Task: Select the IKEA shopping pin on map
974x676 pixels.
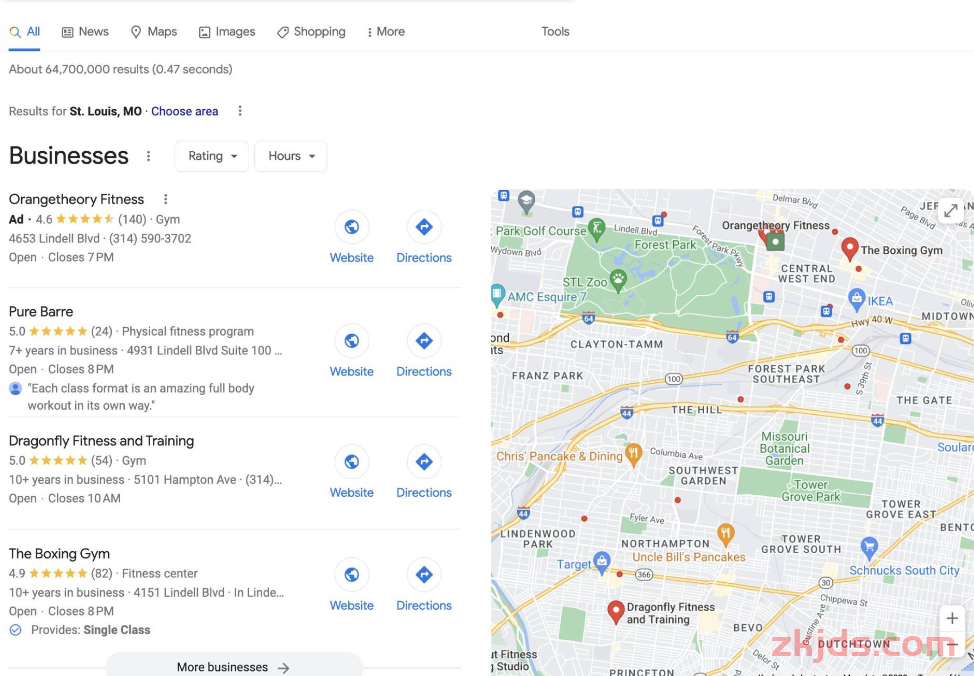Action: (x=857, y=299)
